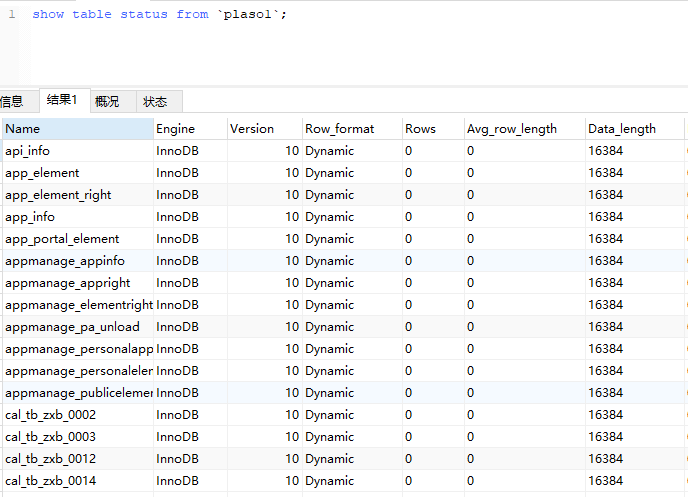Image resolution: width=688 pixels, height=497 pixels.
Task: Click InnoDB engine cell for api_info
Action: tap(190, 151)
